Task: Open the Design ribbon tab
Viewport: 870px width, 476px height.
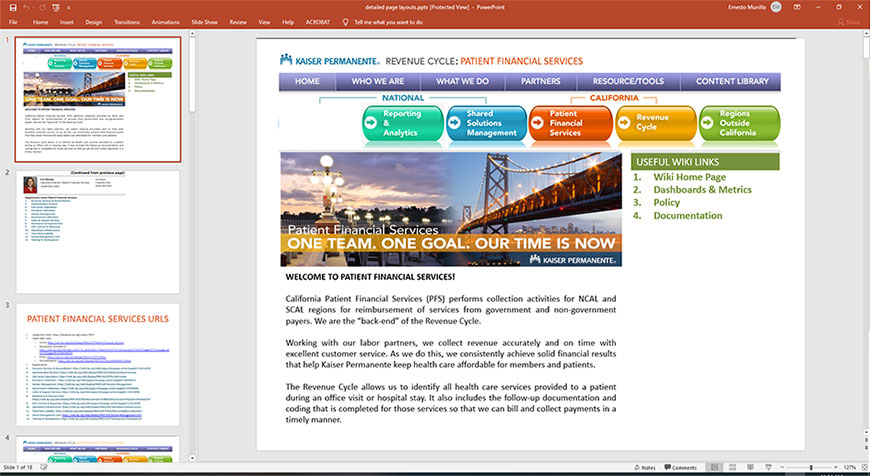Action: tap(93, 22)
